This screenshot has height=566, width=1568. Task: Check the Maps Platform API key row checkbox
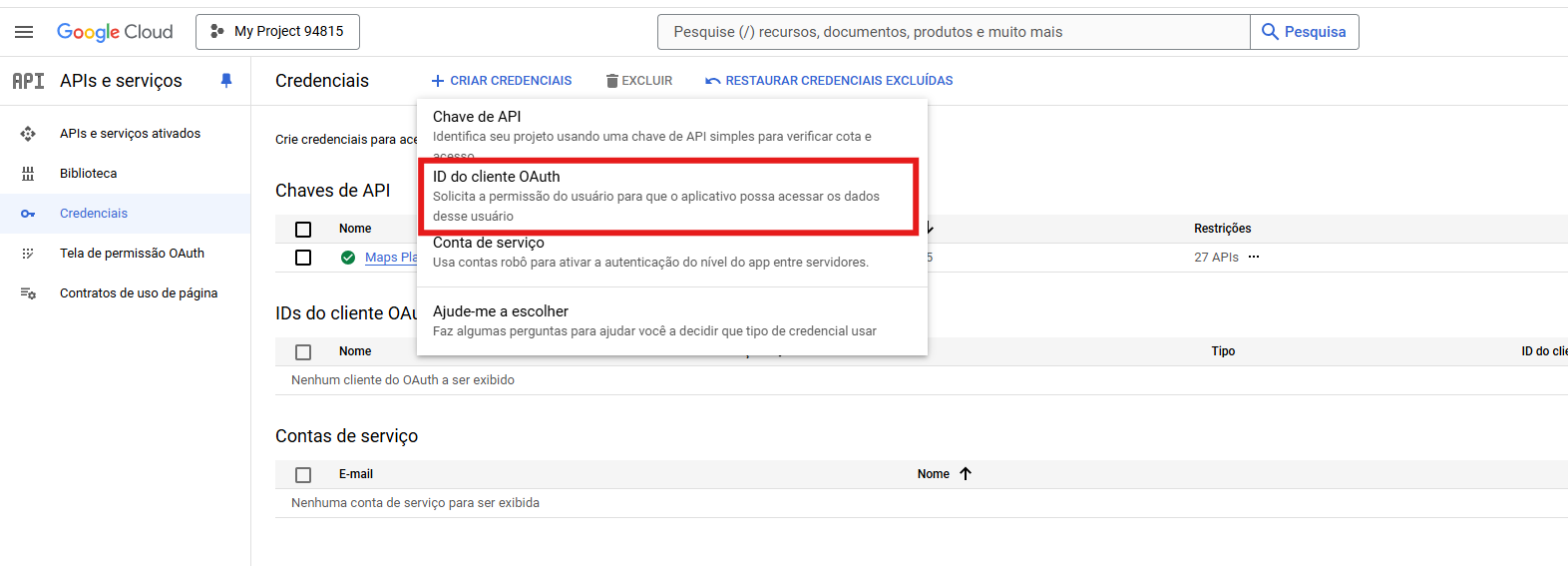point(303,258)
